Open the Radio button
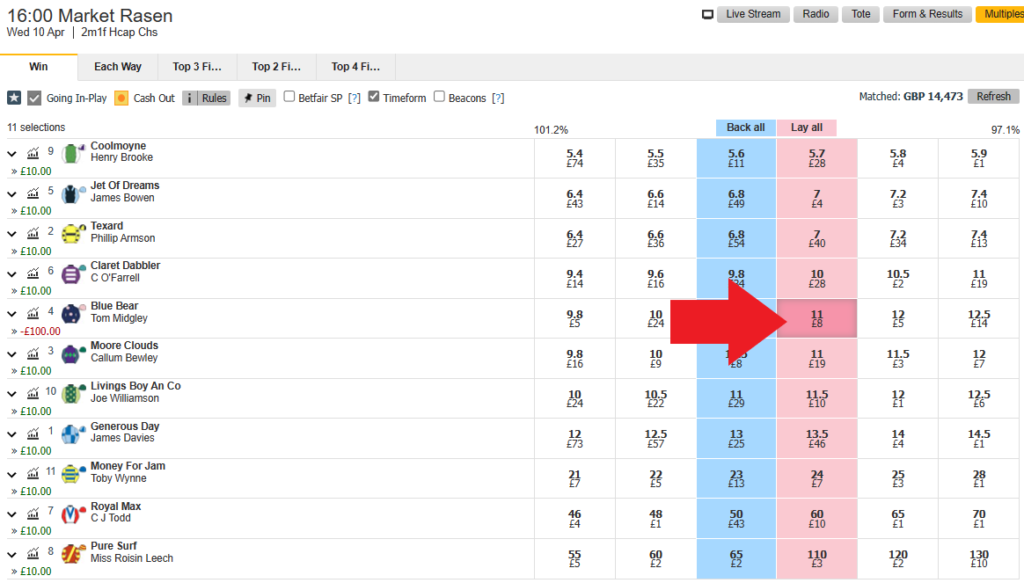This screenshot has height=583, width=1024. coord(816,14)
